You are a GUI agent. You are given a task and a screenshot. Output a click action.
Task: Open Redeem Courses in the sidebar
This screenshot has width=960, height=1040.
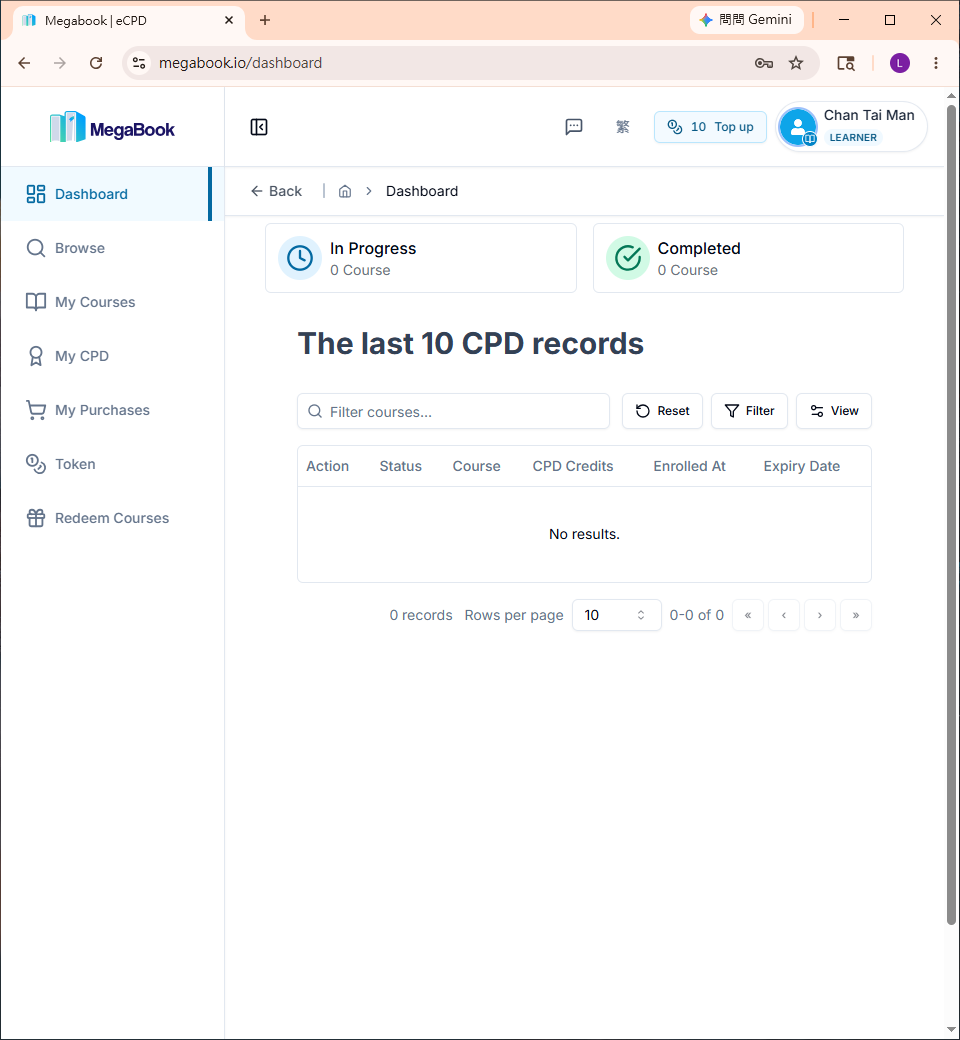click(106, 518)
